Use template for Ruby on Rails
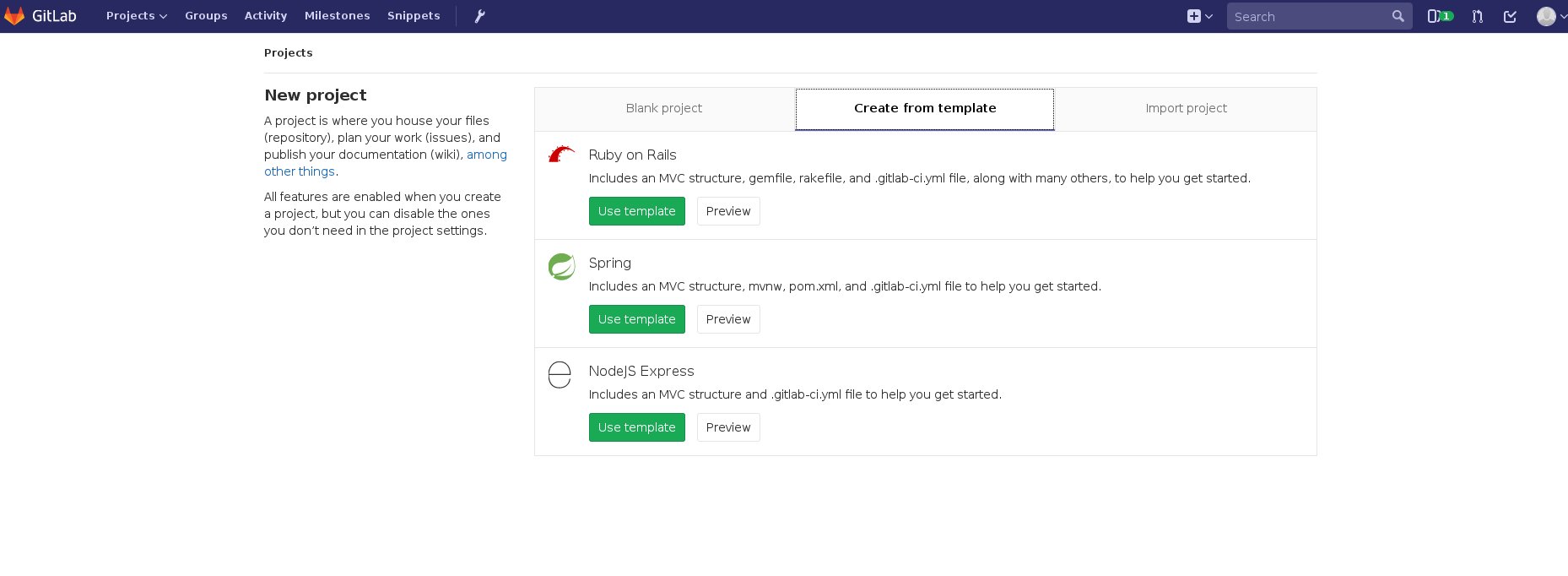This screenshot has height=576, width=1568. [637, 211]
